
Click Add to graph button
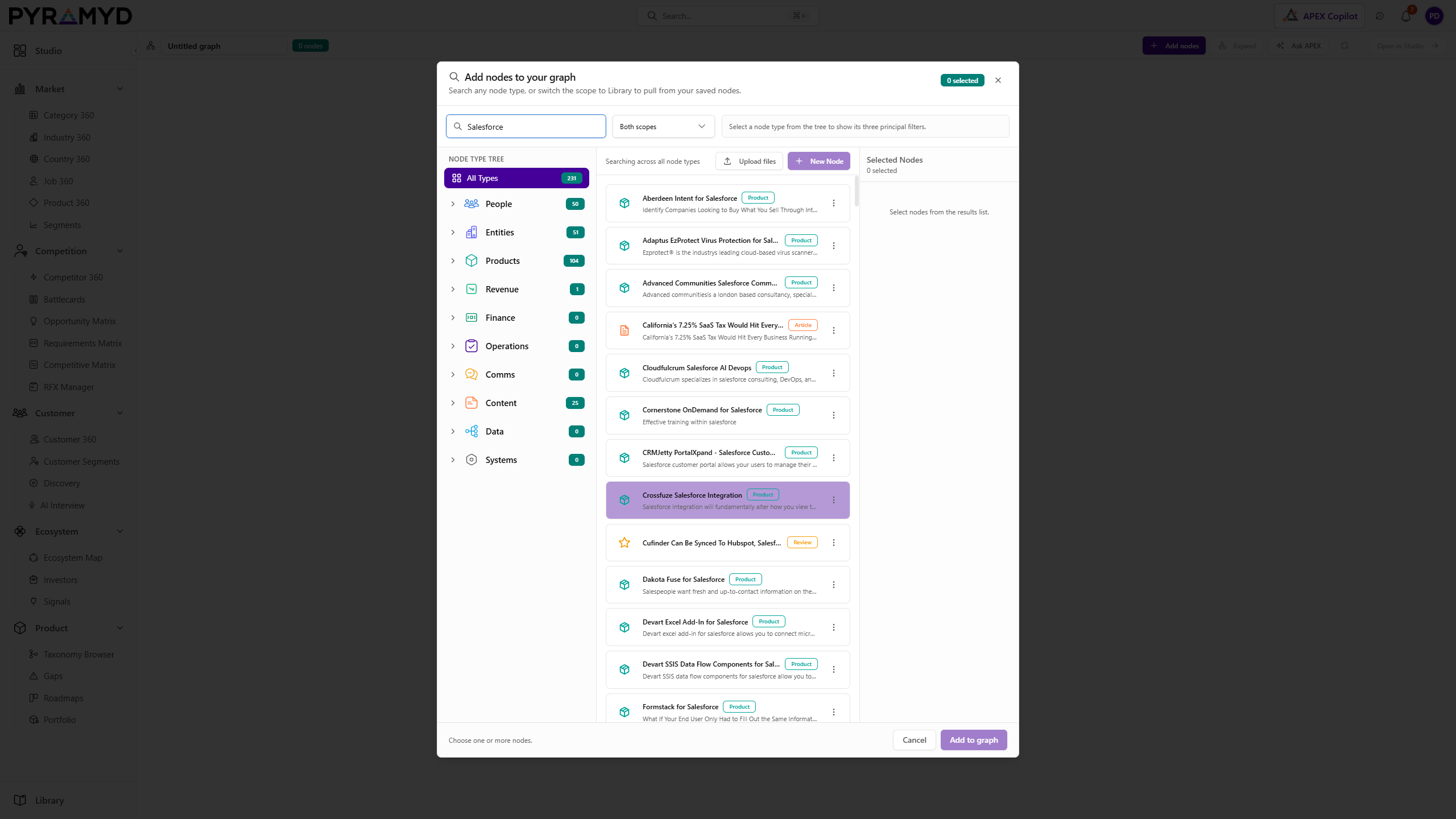(974, 740)
